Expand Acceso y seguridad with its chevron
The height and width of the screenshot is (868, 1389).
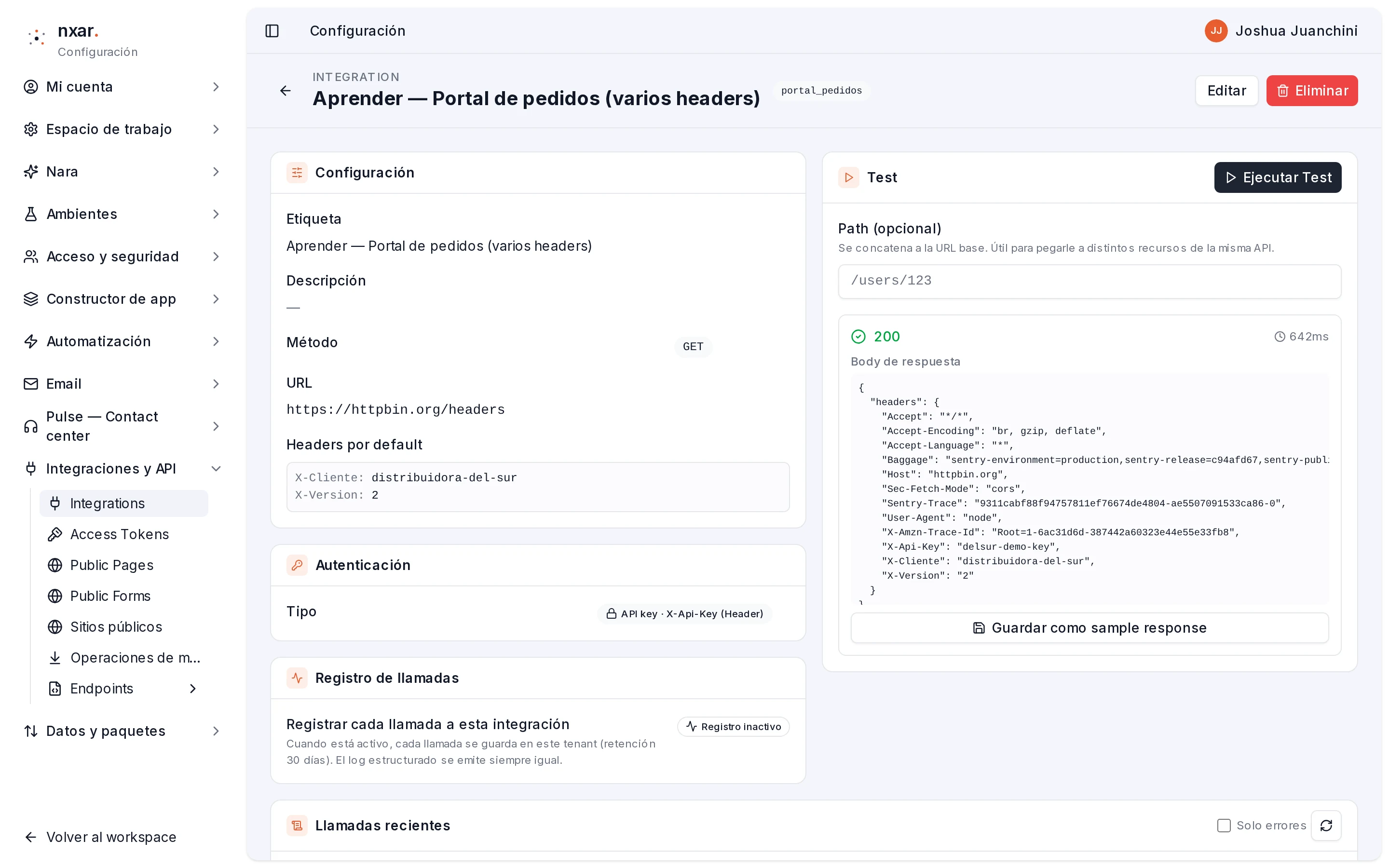[x=216, y=257]
